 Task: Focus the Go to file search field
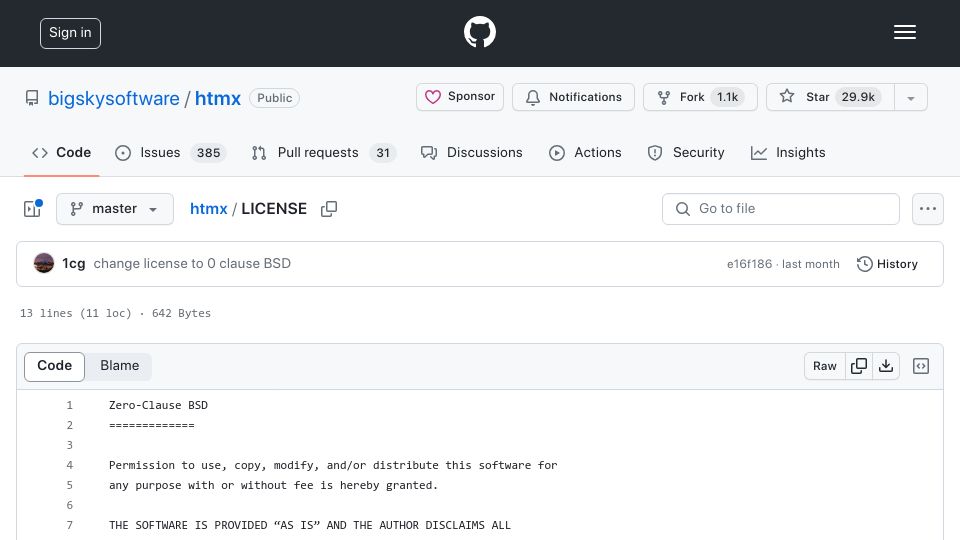click(781, 209)
